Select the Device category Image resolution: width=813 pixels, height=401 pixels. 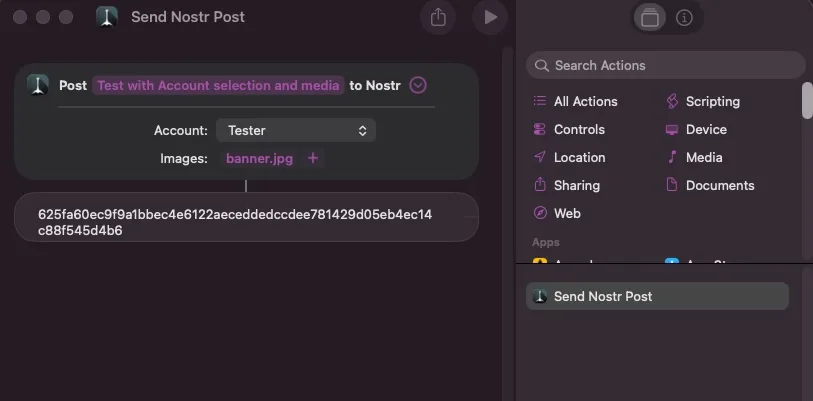click(x=706, y=129)
